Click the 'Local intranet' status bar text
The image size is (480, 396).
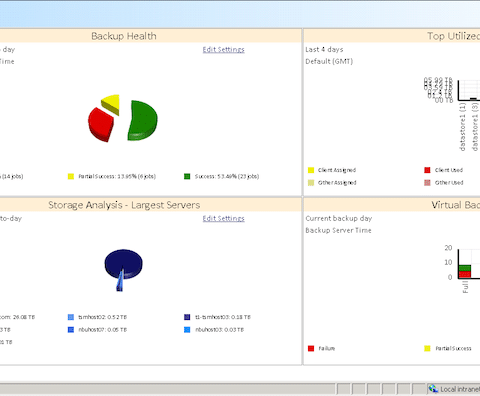pos(460,389)
